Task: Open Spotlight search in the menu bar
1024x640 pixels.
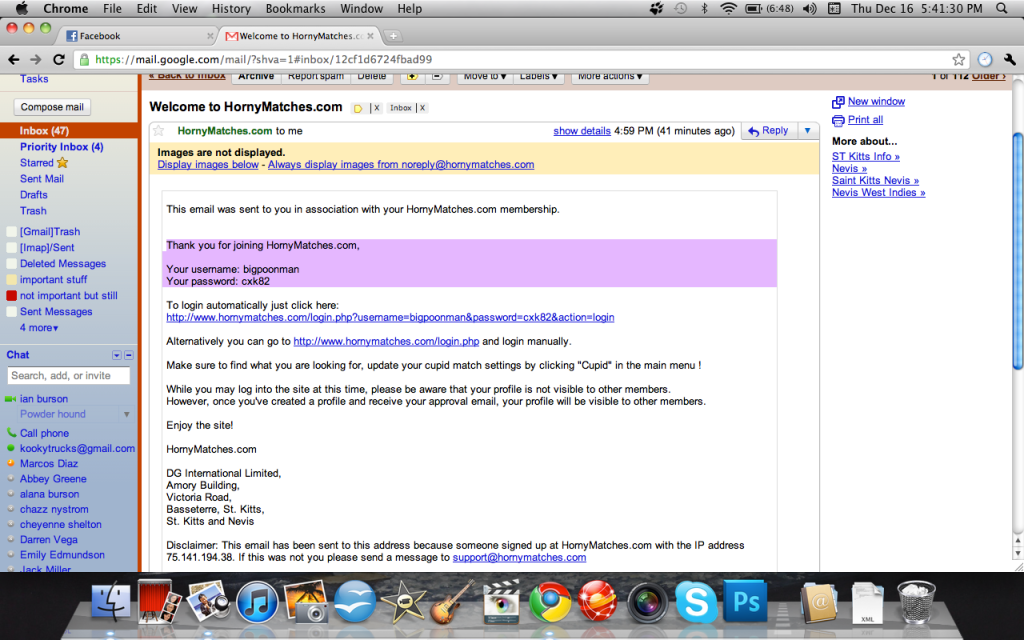Action: [x=1002, y=8]
